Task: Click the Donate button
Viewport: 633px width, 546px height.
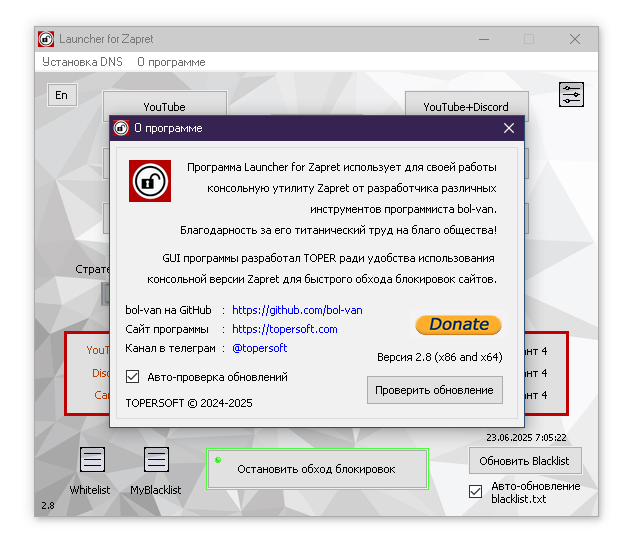Action: point(459,324)
